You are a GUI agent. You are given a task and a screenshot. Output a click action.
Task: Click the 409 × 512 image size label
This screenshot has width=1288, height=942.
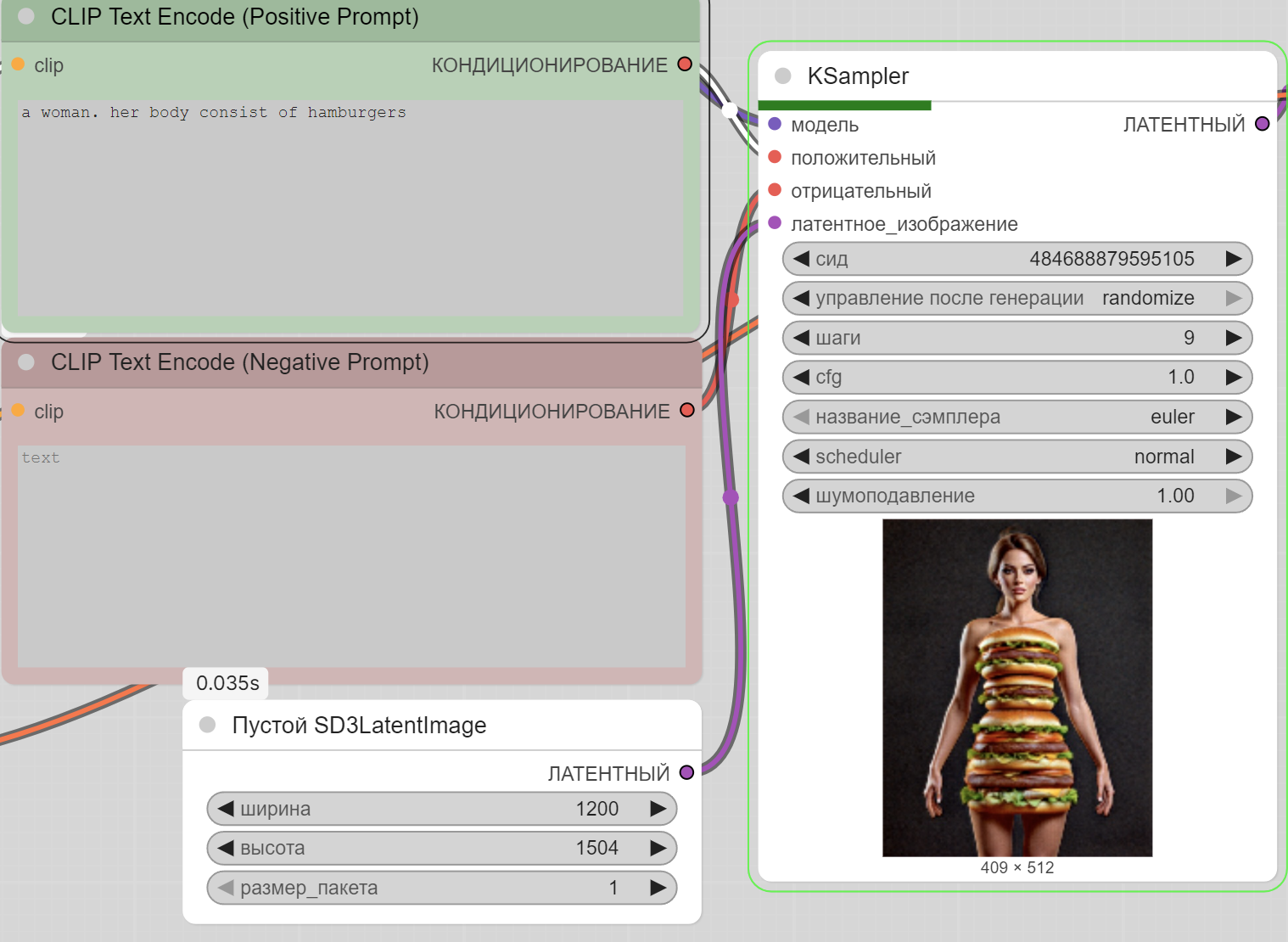pyautogui.click(x=1017, y=867)
